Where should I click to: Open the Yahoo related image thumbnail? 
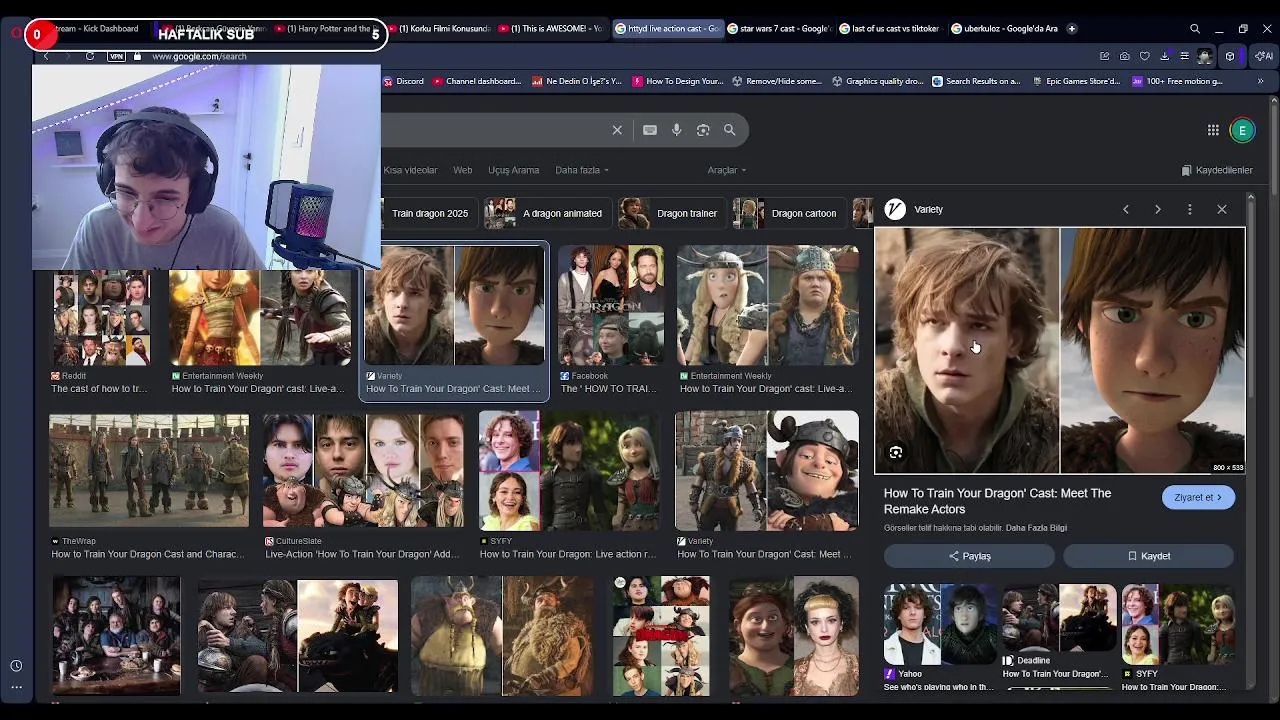pyautogui.click(x=940, y=625)
